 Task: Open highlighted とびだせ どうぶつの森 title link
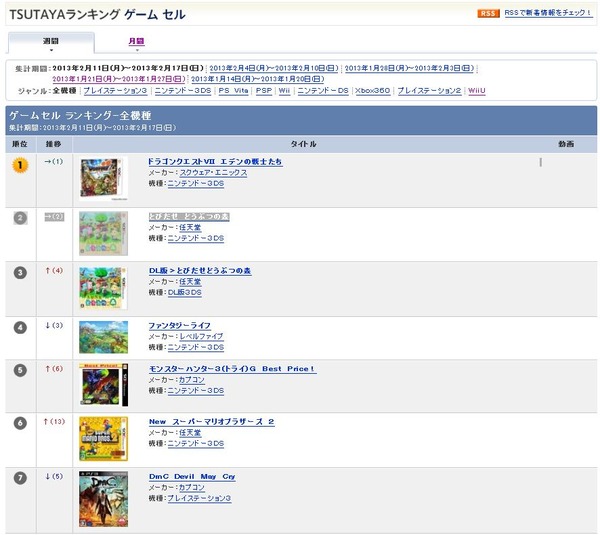tap(189, 217)
